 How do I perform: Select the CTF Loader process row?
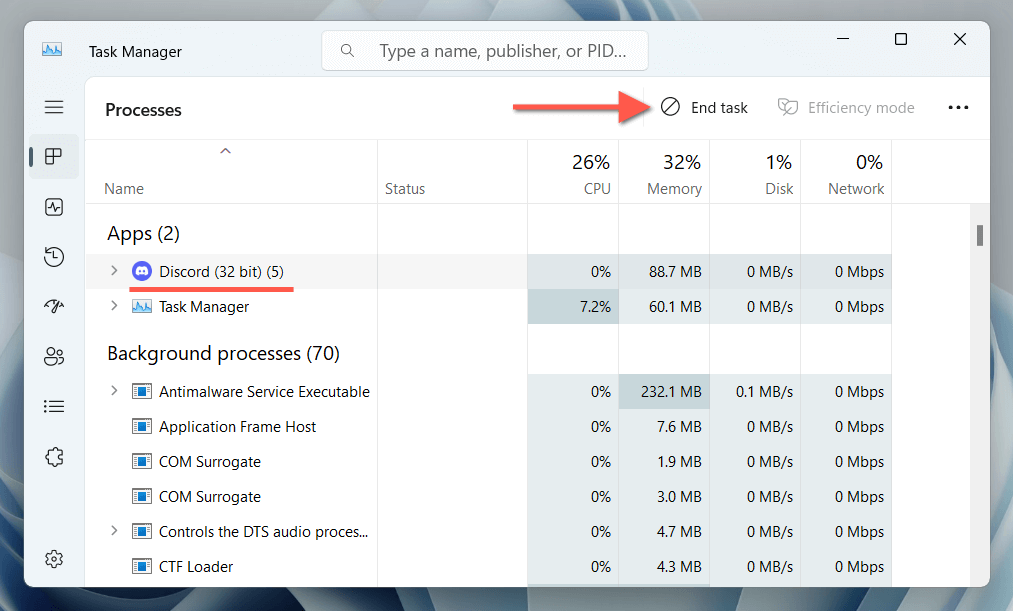click(196, 566)
